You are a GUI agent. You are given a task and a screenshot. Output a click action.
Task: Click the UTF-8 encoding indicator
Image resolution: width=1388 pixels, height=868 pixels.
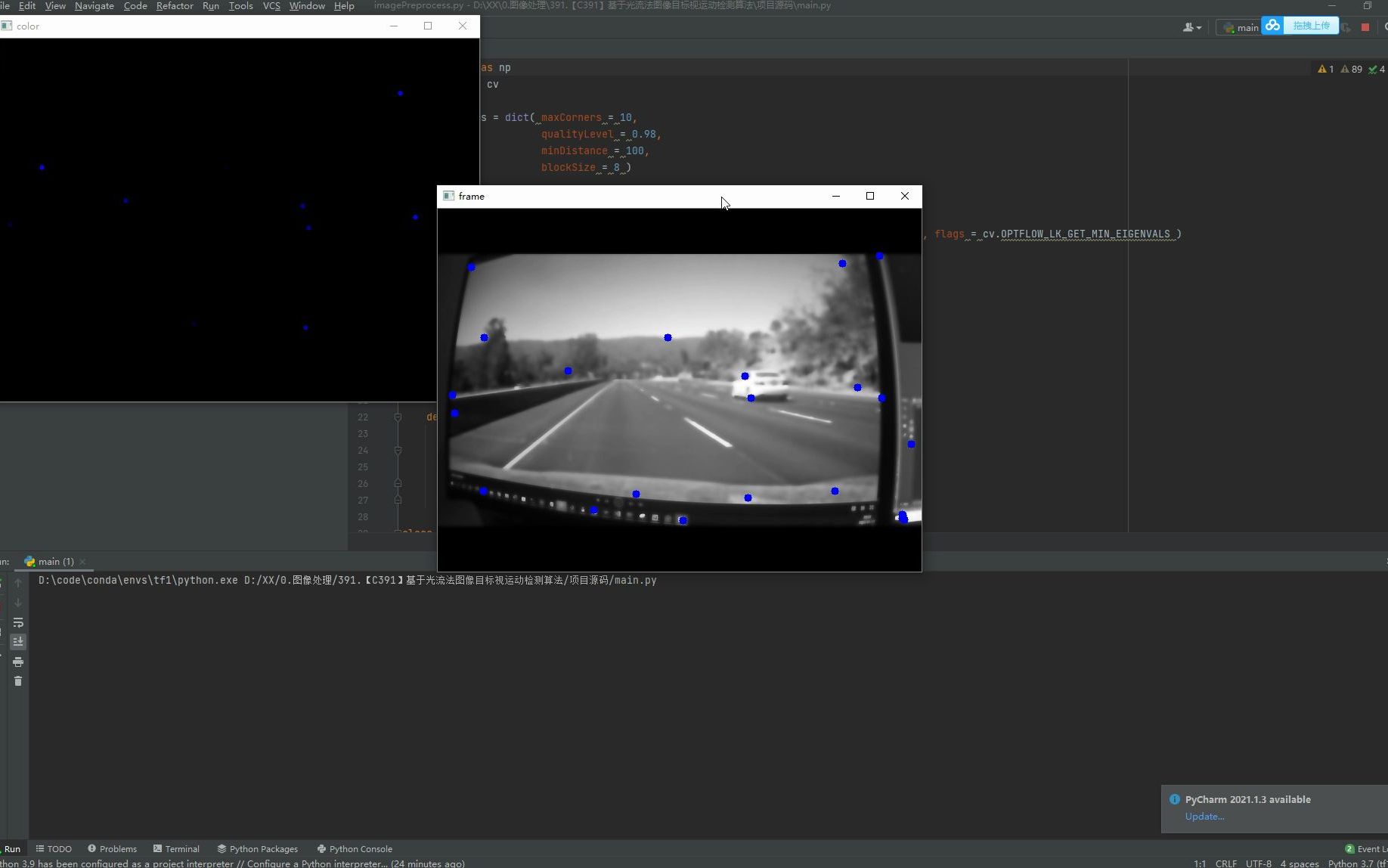click(x=1259, y=863)
